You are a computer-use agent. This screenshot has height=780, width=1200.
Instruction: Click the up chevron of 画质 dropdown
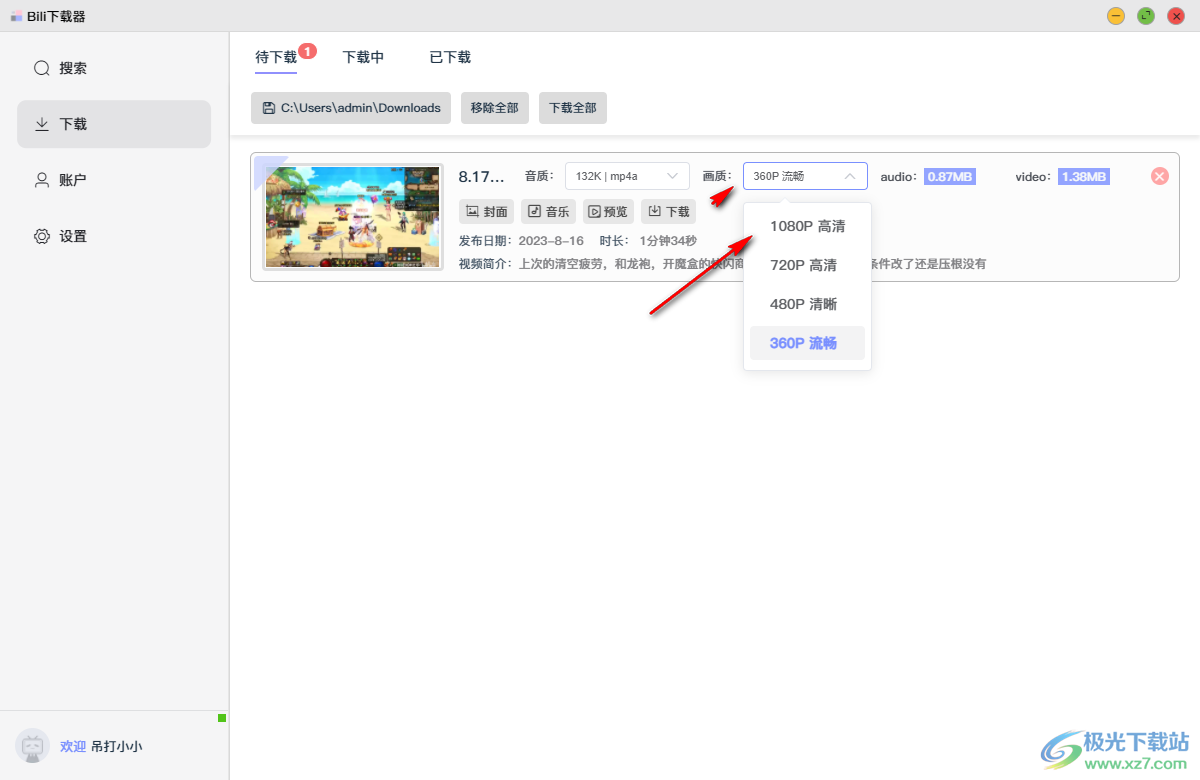pyautogui.click(x=850, y=176)
